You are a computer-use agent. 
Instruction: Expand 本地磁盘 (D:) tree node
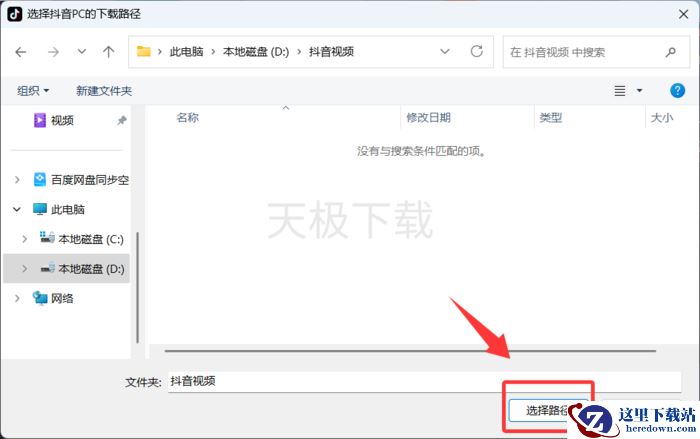[x=25, y=268]
